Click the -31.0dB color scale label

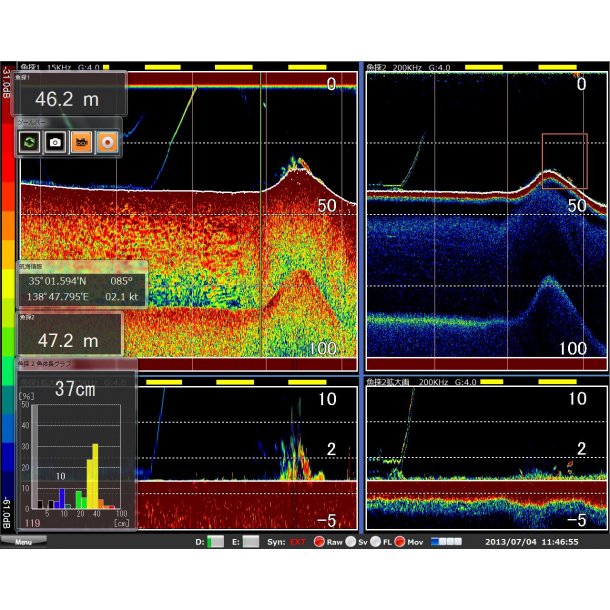coord(6,82)
